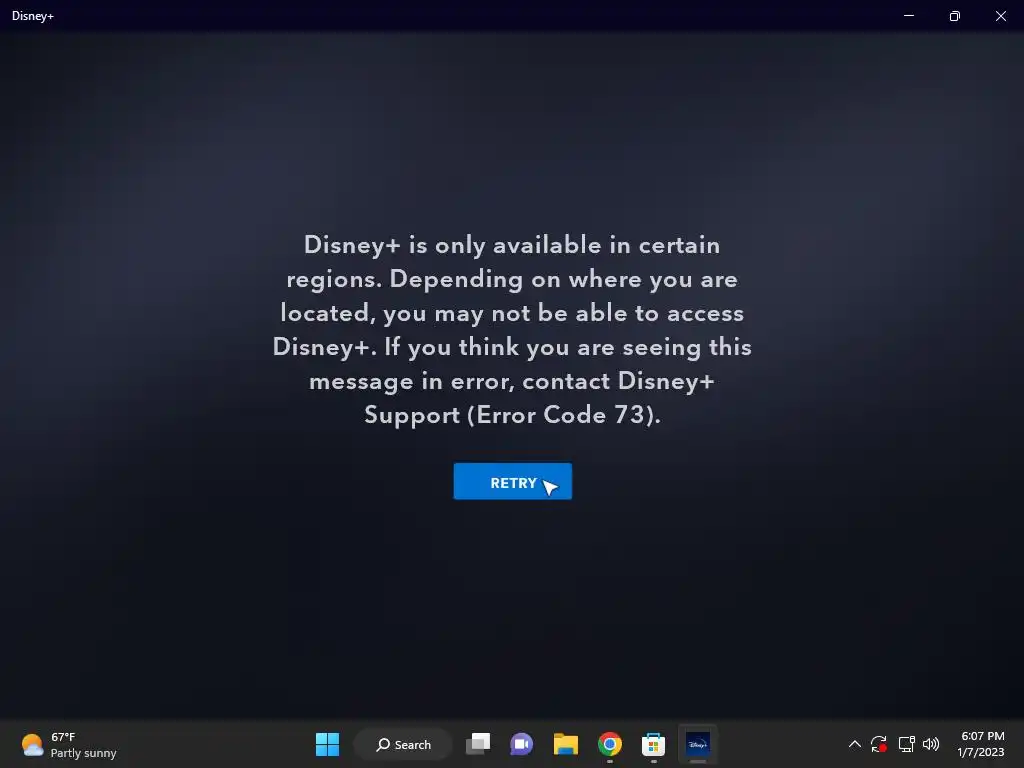The image size is (1024, 768).
Task: Click the blue RETRY button
Action: pyautogui.click(x=513, y=481)
